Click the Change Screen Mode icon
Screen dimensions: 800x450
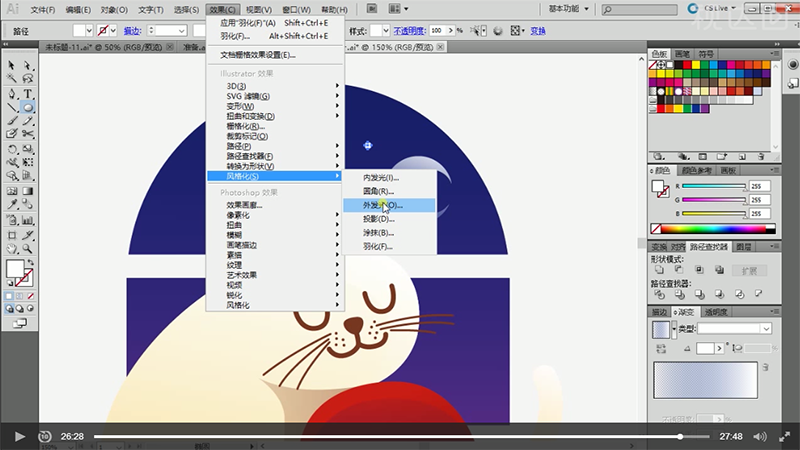[x=20, y=323]
